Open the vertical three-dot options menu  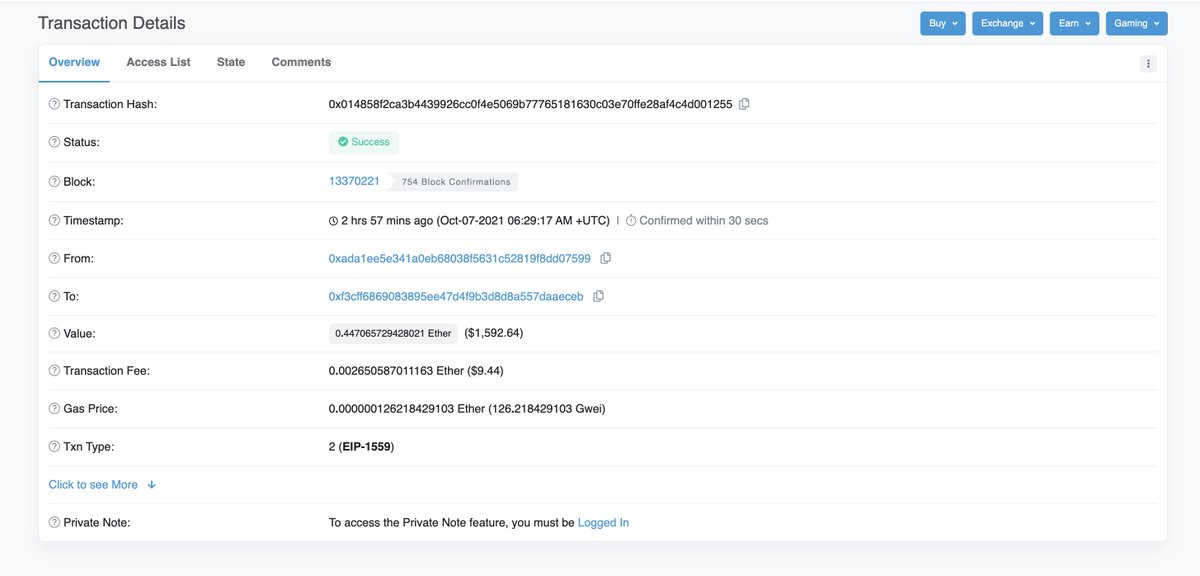coord(1148,63)
